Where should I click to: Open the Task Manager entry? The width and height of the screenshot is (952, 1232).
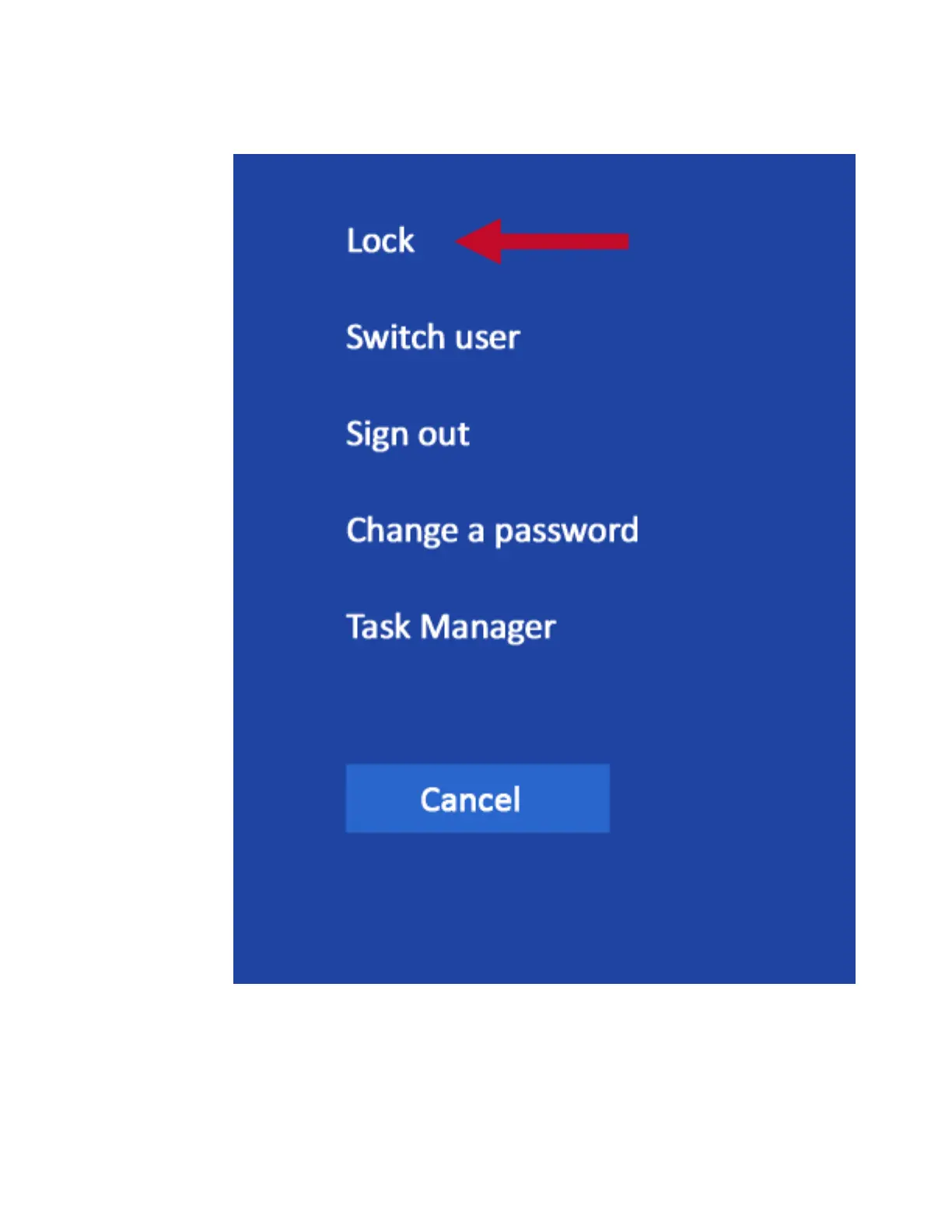[x=451, y=627]
